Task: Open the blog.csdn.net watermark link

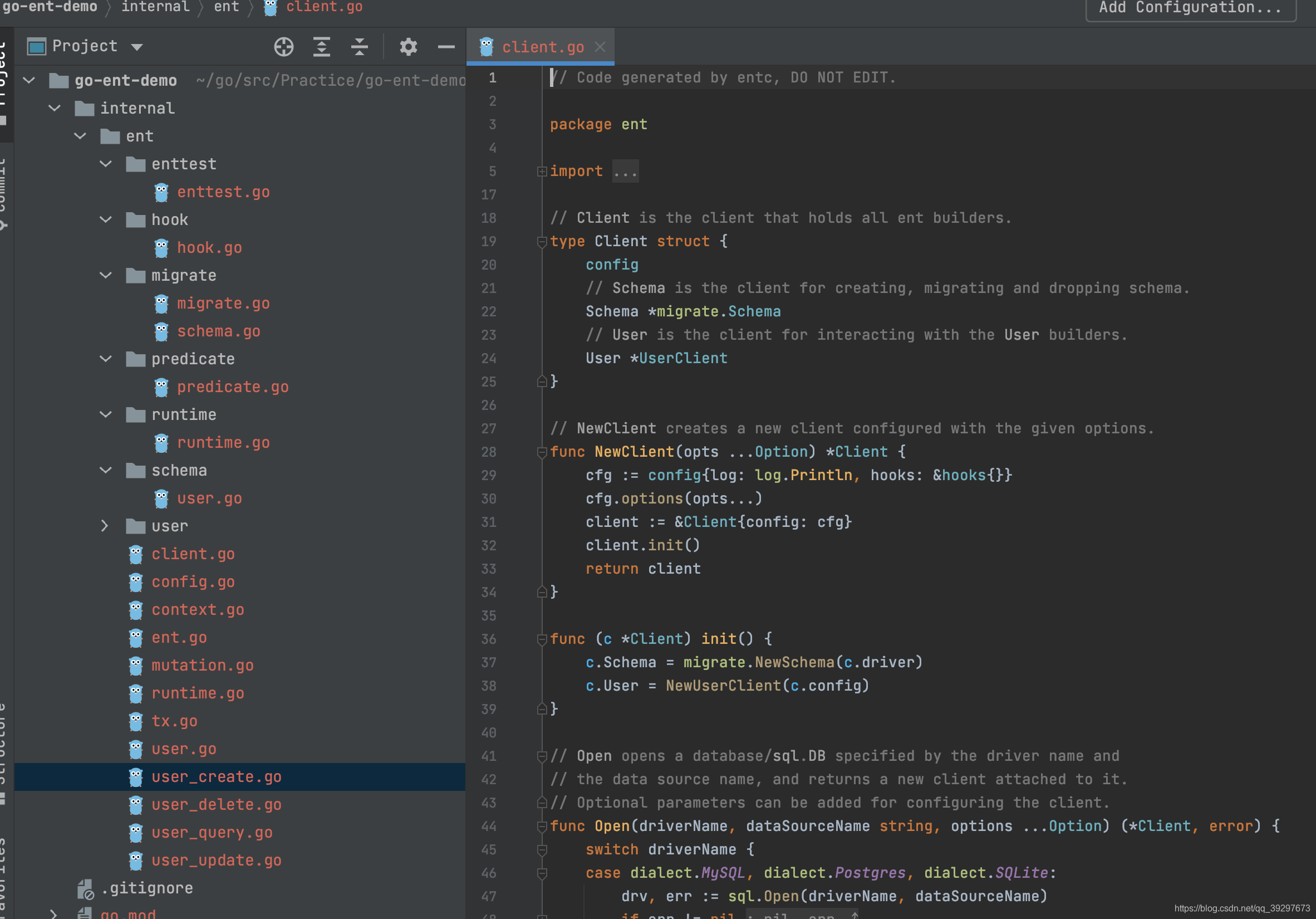Action: pyautogui.click(x=1241, y=908)
